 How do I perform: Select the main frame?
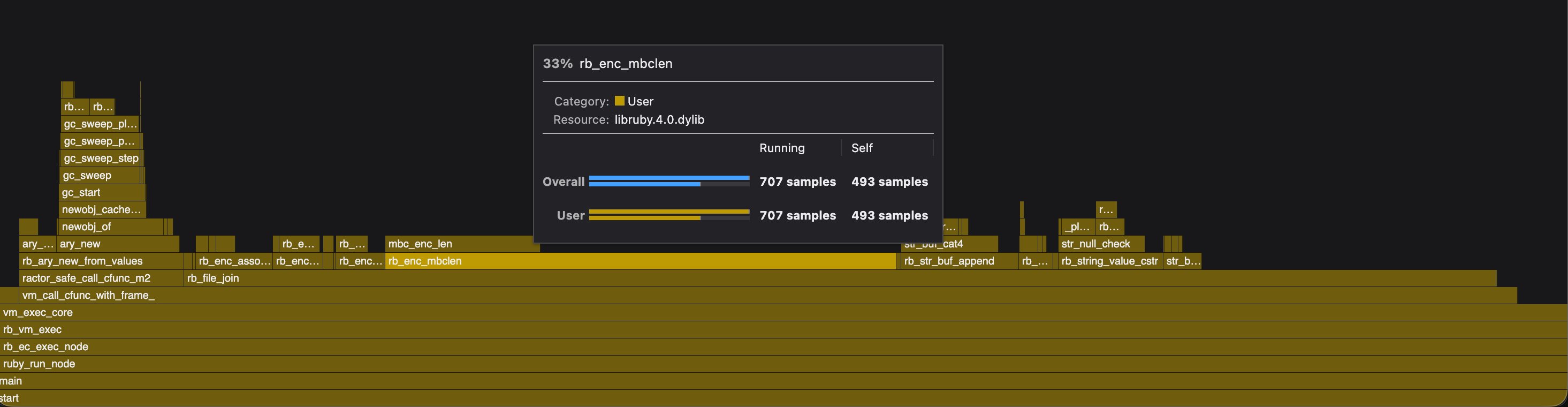pyautogui.click(x=784, y=380)
